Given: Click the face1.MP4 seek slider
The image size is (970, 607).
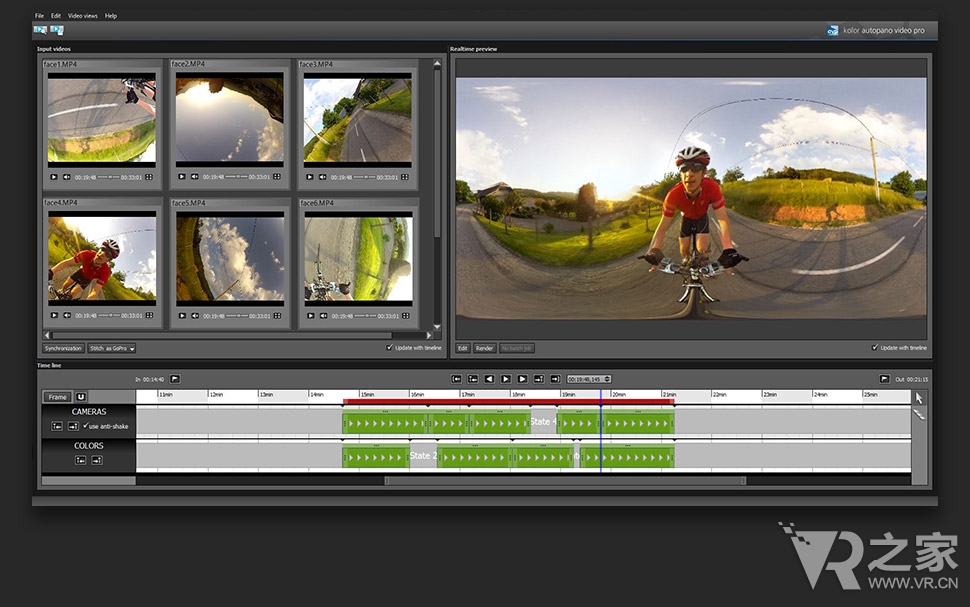Looking at the screenshot, I should (108, 178).
